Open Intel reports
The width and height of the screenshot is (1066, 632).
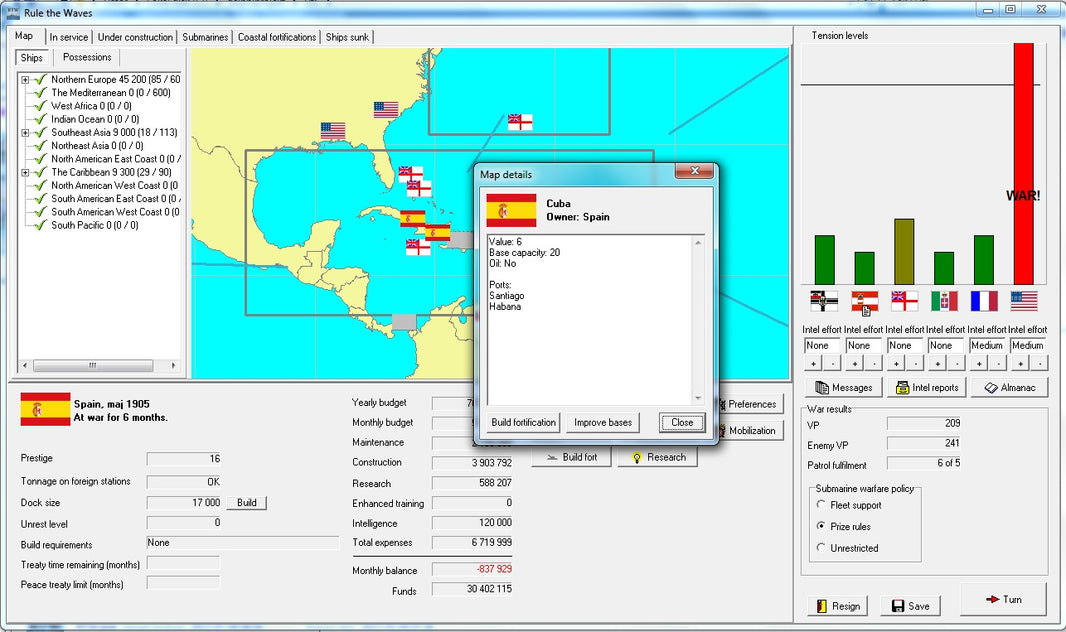click(x=926, y=387)
